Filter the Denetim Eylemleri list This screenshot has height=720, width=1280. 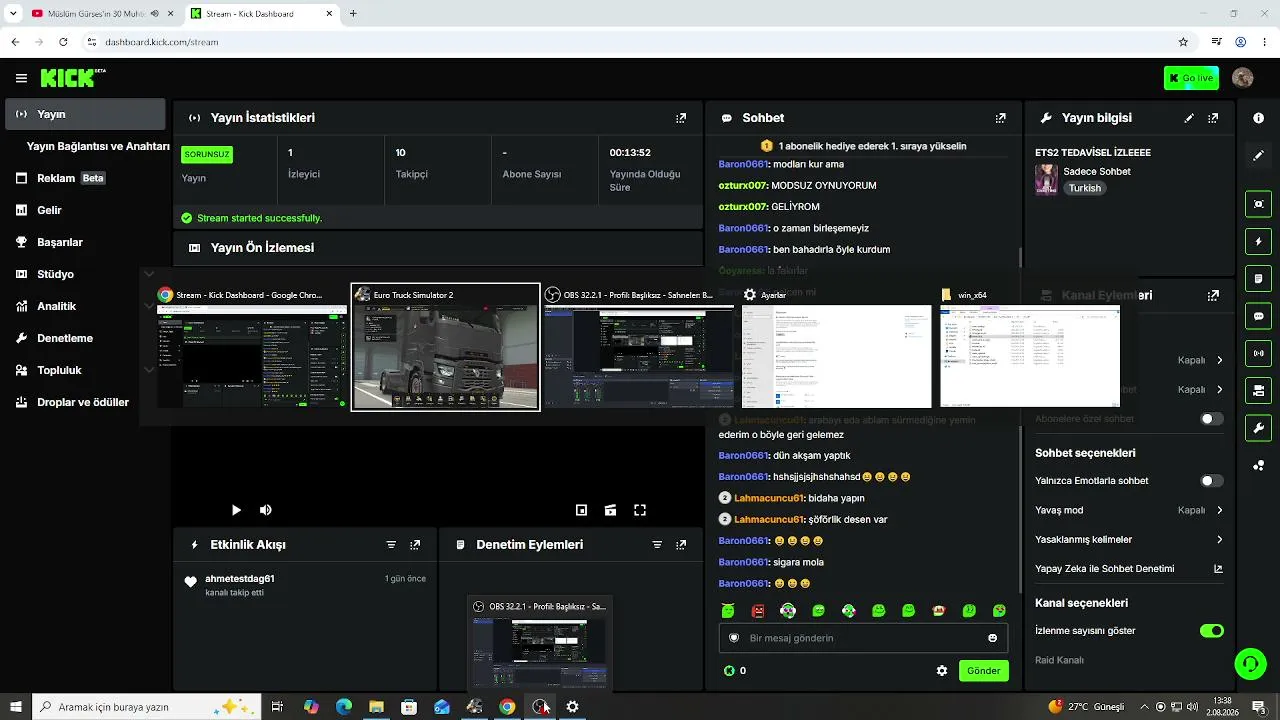click(x=657, y=545)
